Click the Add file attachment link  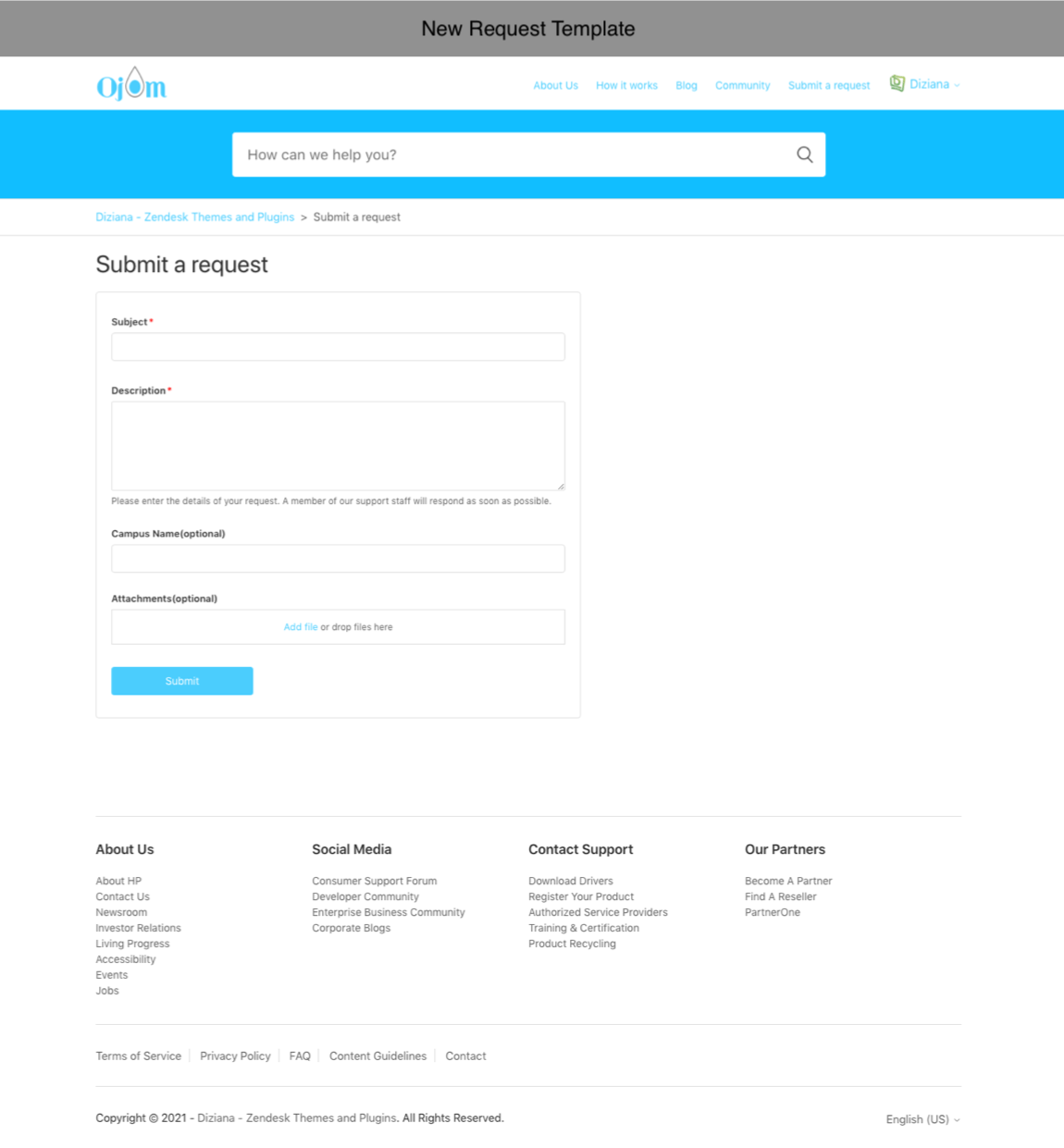click(x=300, y=627)
